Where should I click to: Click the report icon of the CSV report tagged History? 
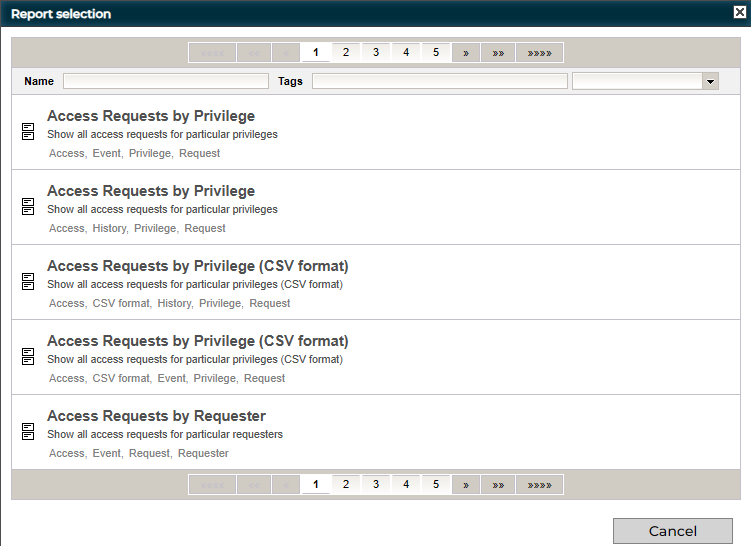(x=28, y=282)
